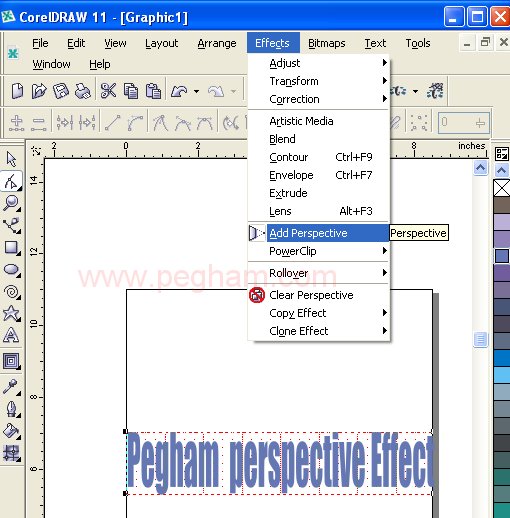Click the Copy icon
This screenshot has width=510, height=518.
[131, 91]
